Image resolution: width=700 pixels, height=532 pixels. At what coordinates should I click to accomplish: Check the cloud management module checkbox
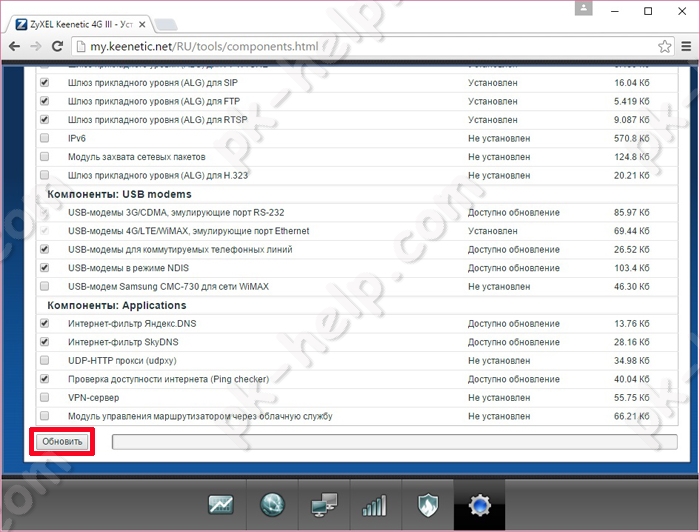(x=45, y=416)
